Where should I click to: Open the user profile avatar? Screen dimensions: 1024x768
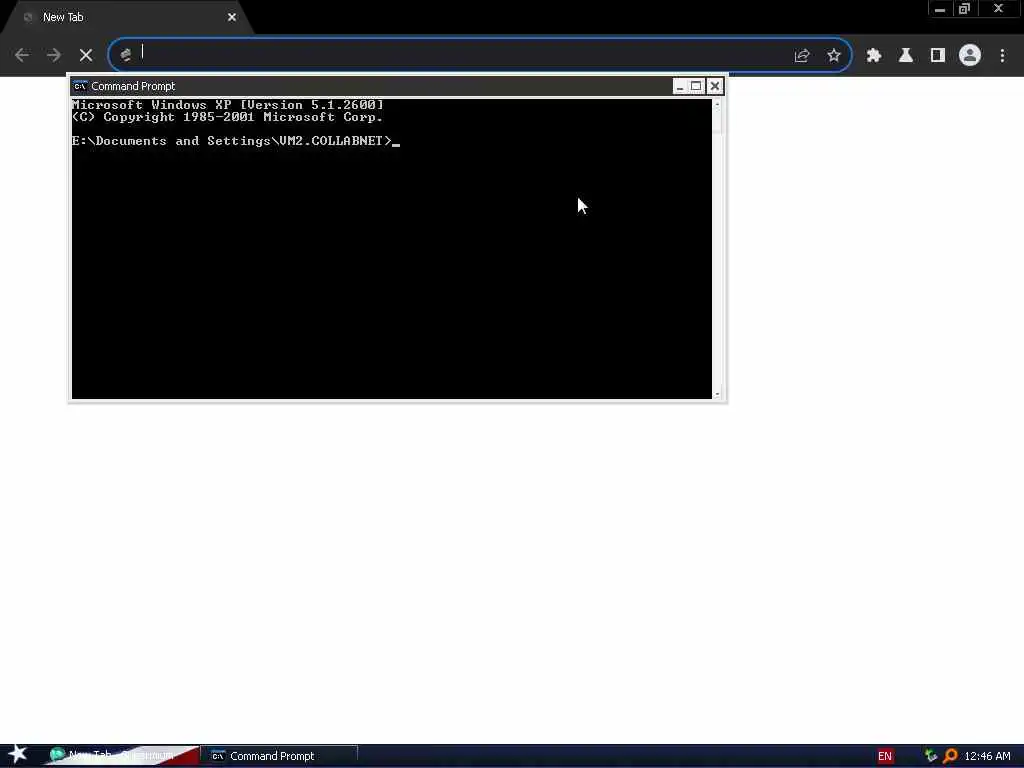[970, 56]
